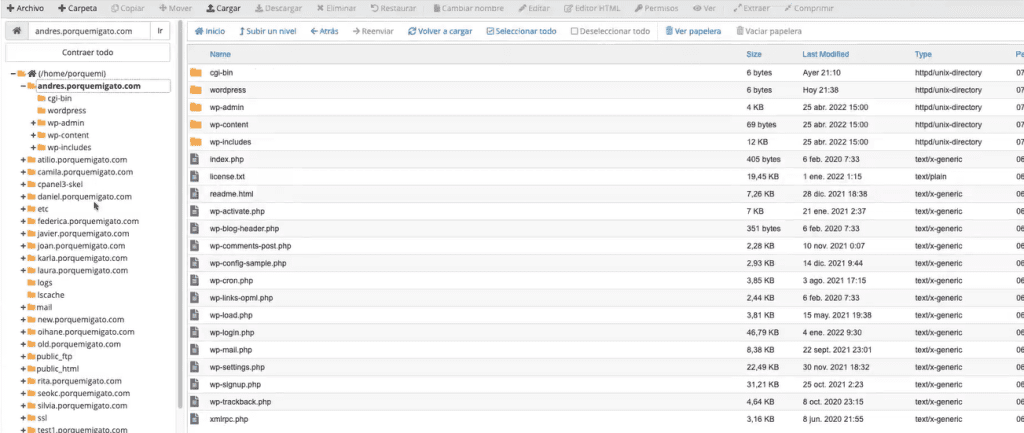Select wp-settings.php file name
Image resolution: width=1024 pixels, height=433 pixels.
[x=237, y=367]
